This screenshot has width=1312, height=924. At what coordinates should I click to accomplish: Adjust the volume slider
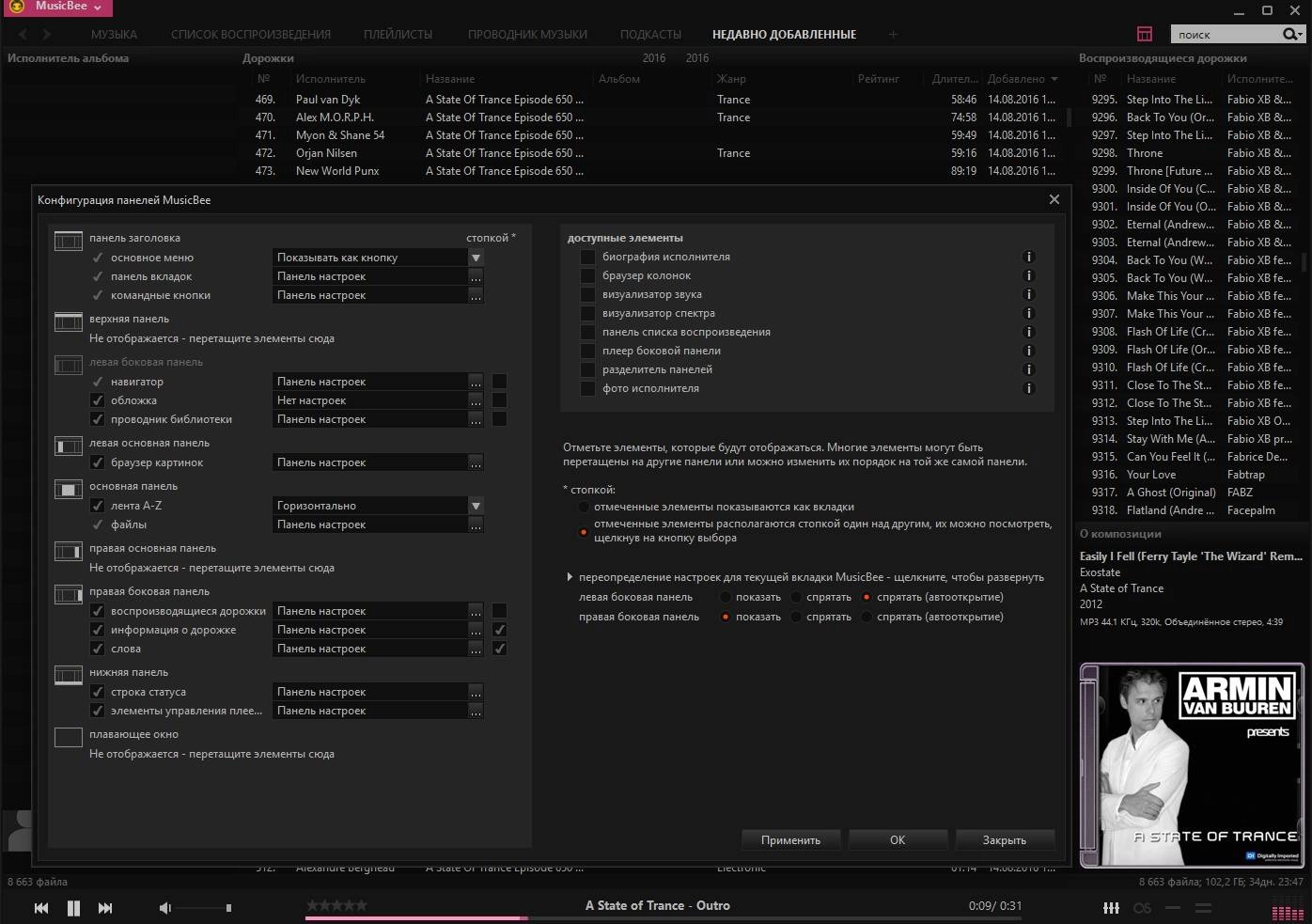pos(204,908)
